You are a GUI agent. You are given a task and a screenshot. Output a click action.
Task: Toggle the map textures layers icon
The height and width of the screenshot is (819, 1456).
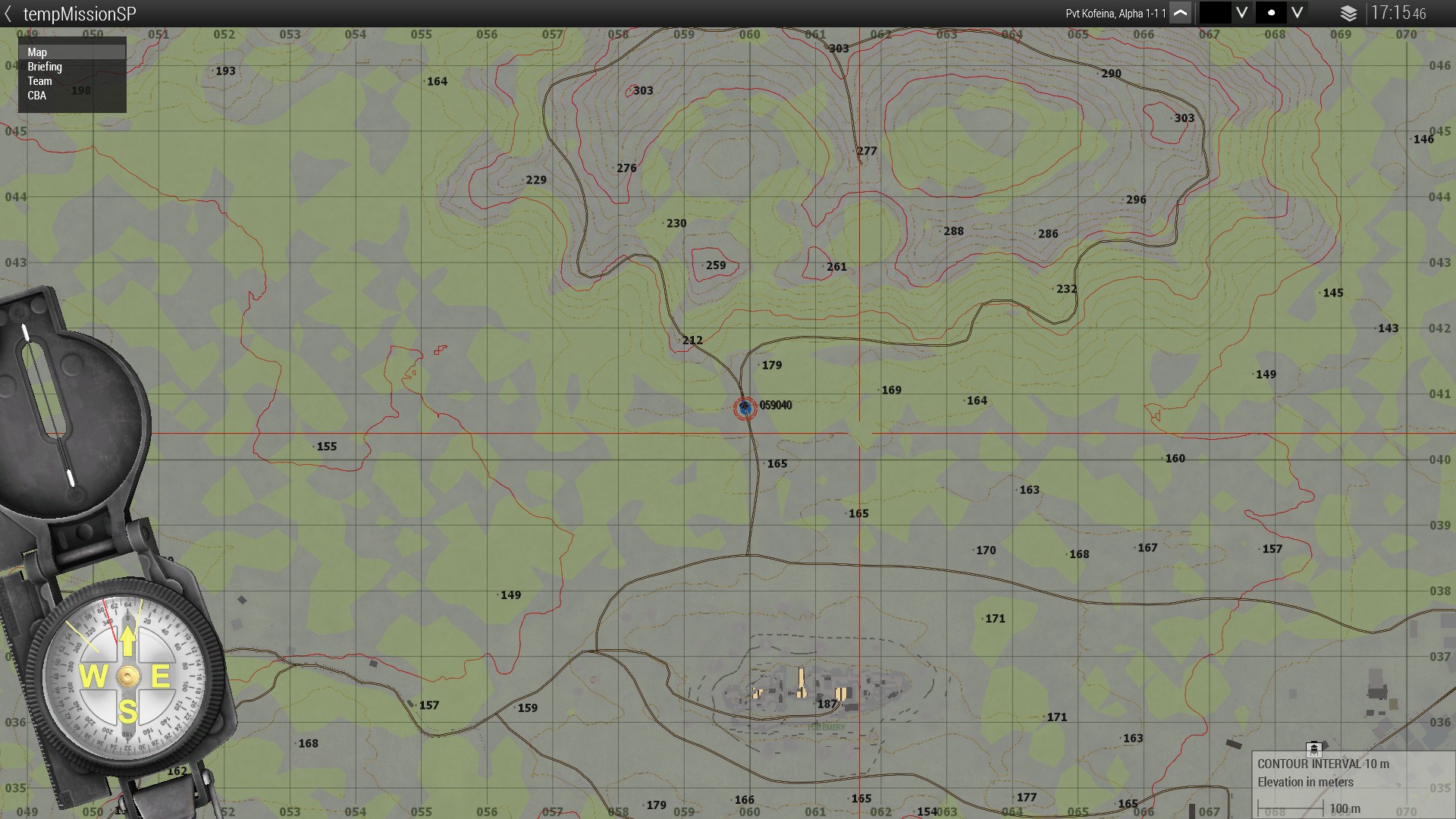(x=1348, y=14)
